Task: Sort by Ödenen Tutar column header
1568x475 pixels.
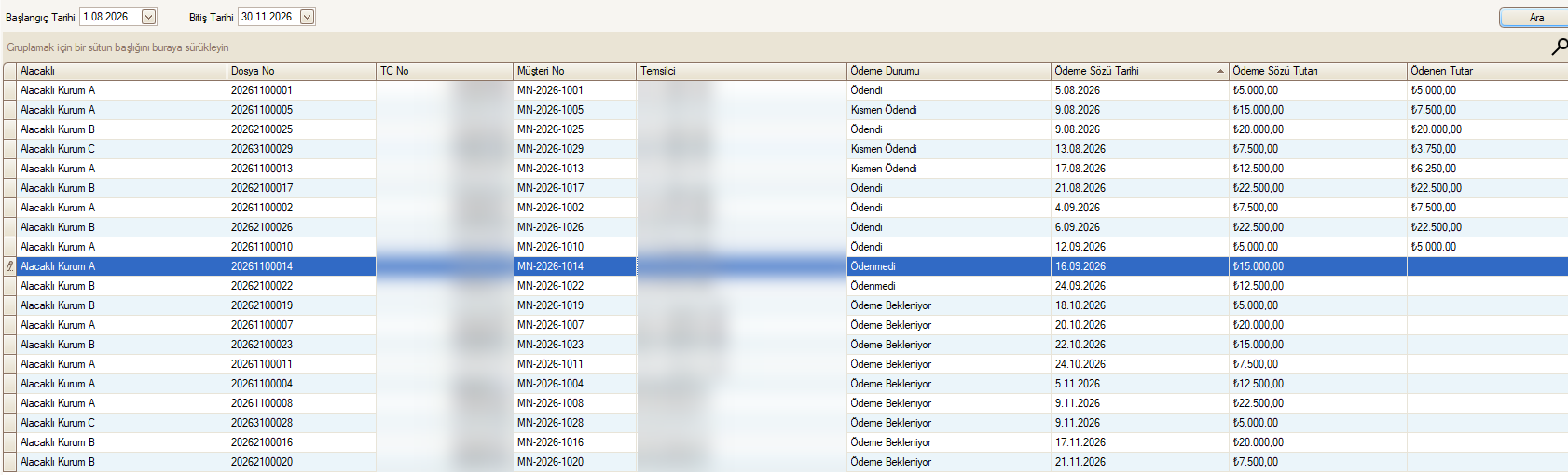Action: 1488,71
